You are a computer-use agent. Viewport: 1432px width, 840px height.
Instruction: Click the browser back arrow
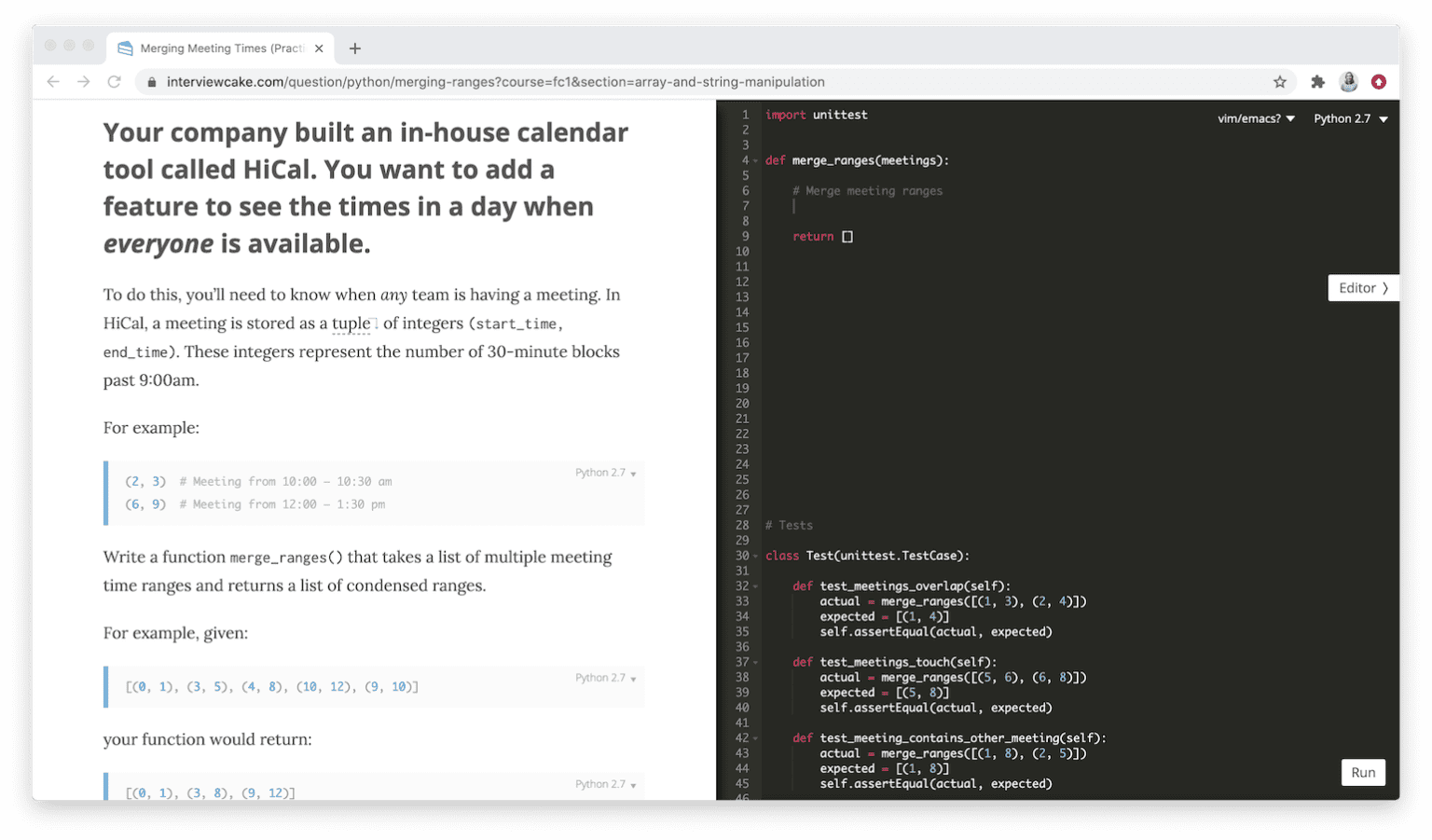point(53,82)
